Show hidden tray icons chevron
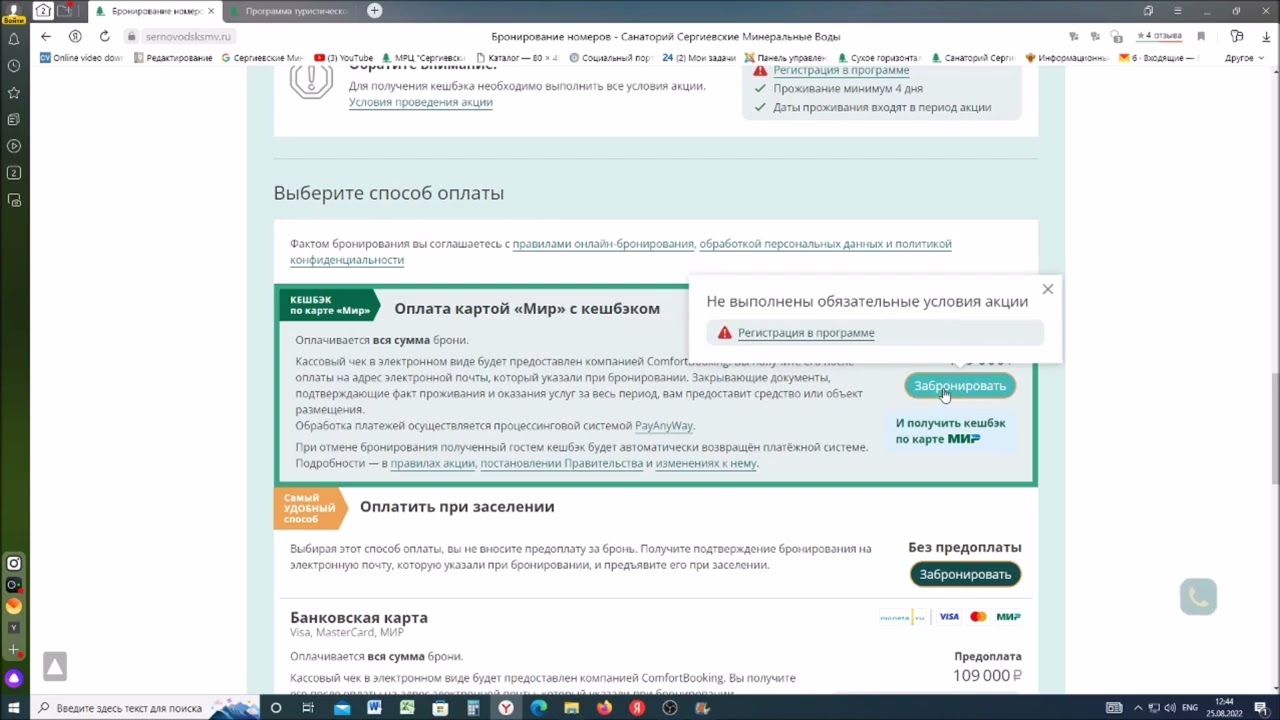The image size is (1280, 720). click(1137, 708)
